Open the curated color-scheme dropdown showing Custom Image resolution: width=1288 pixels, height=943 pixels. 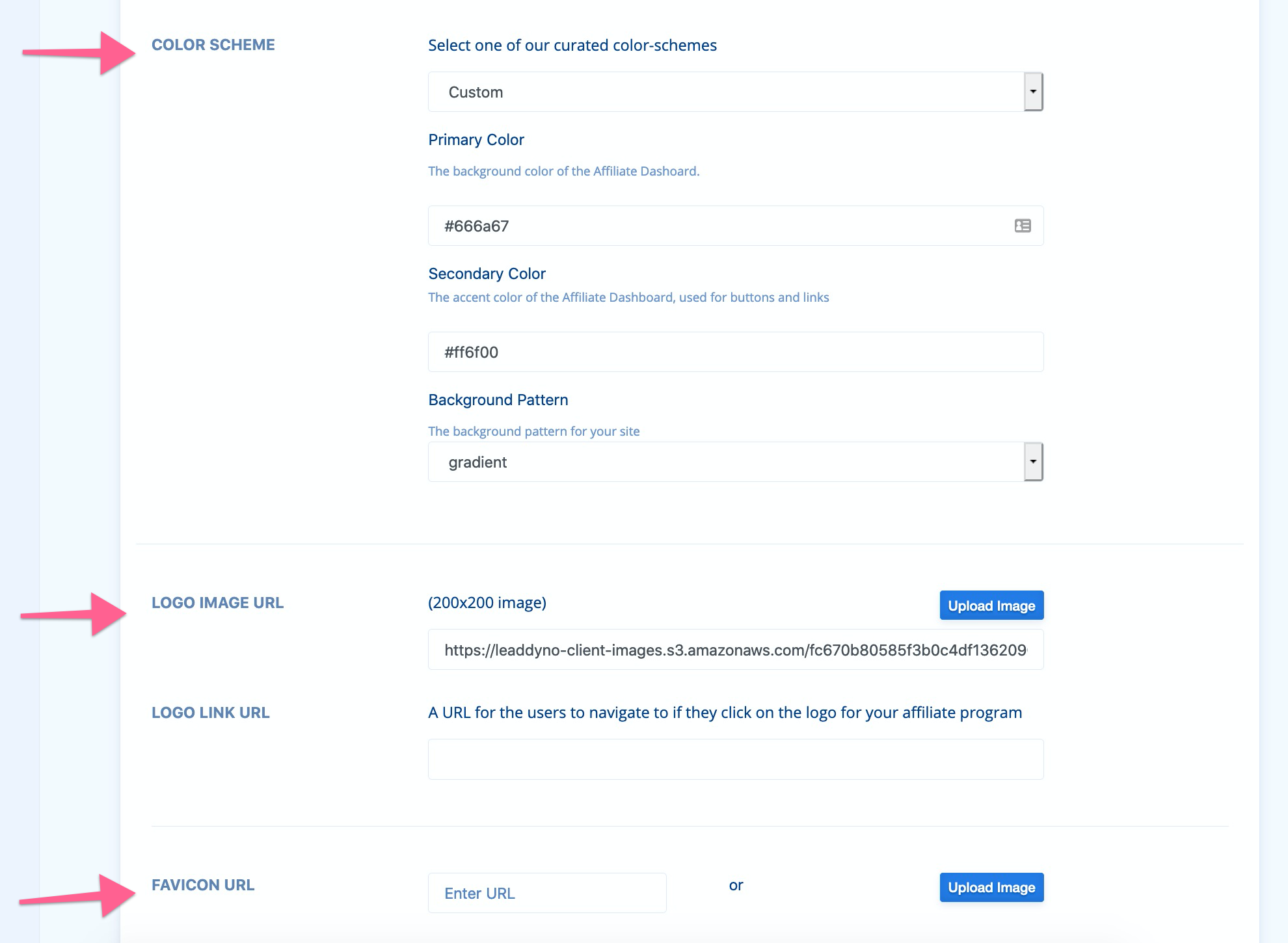click(x=736, y=92)
